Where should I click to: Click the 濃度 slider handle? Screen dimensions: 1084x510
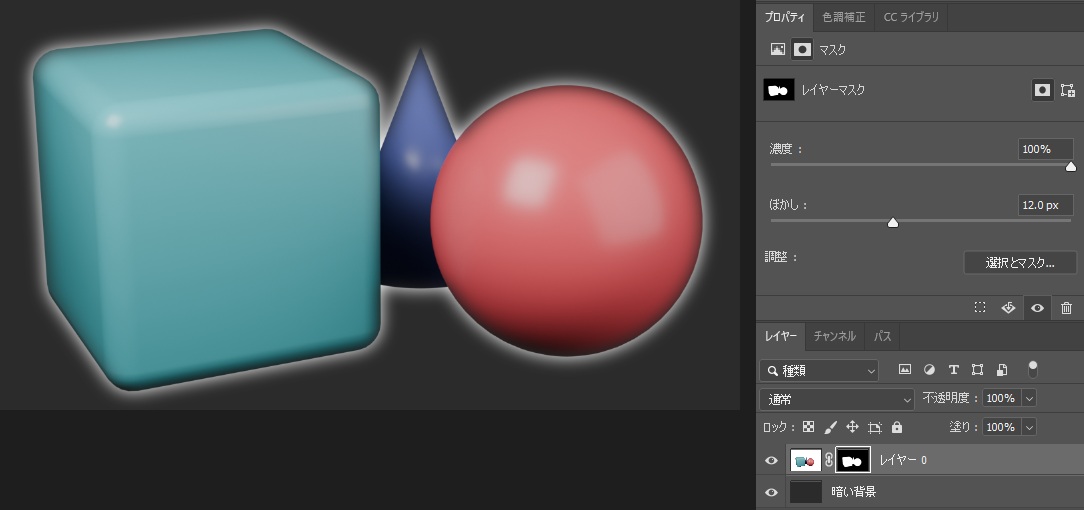[1071, 167]
